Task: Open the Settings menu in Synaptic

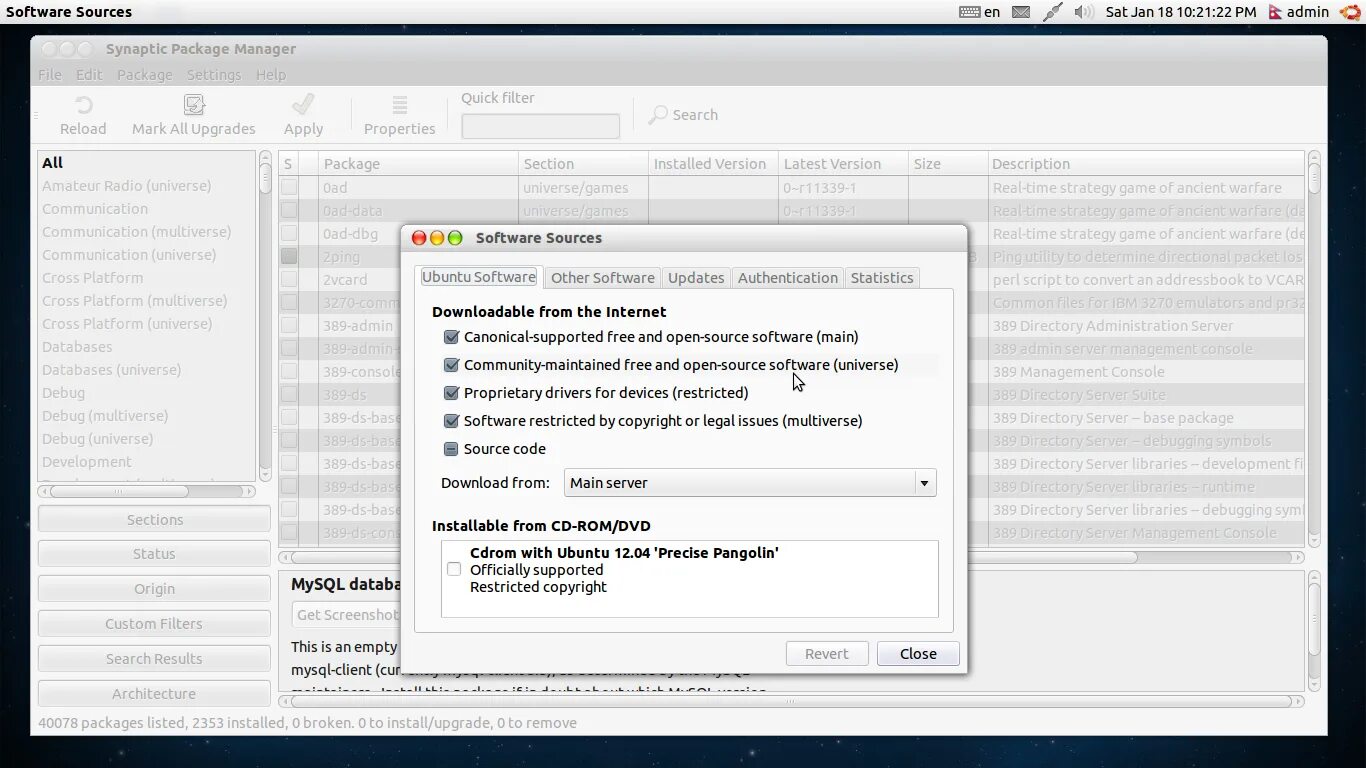Action: point(214,75)
